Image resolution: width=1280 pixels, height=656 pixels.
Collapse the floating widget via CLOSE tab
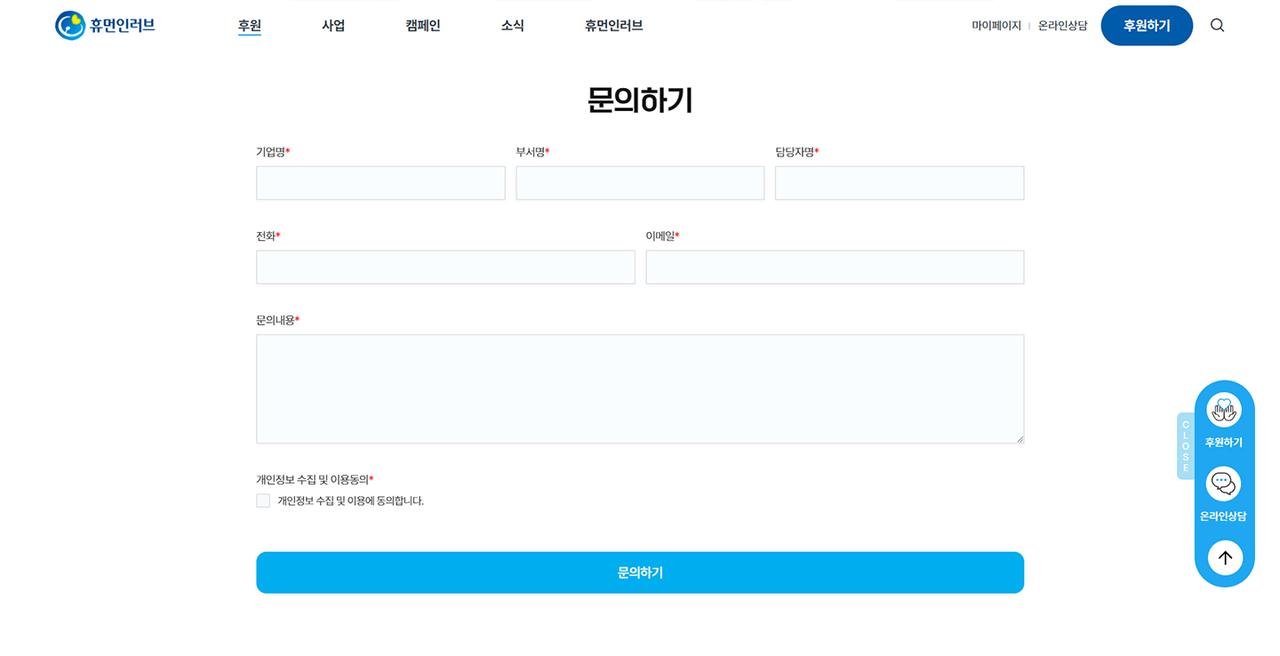(1185, 446)
